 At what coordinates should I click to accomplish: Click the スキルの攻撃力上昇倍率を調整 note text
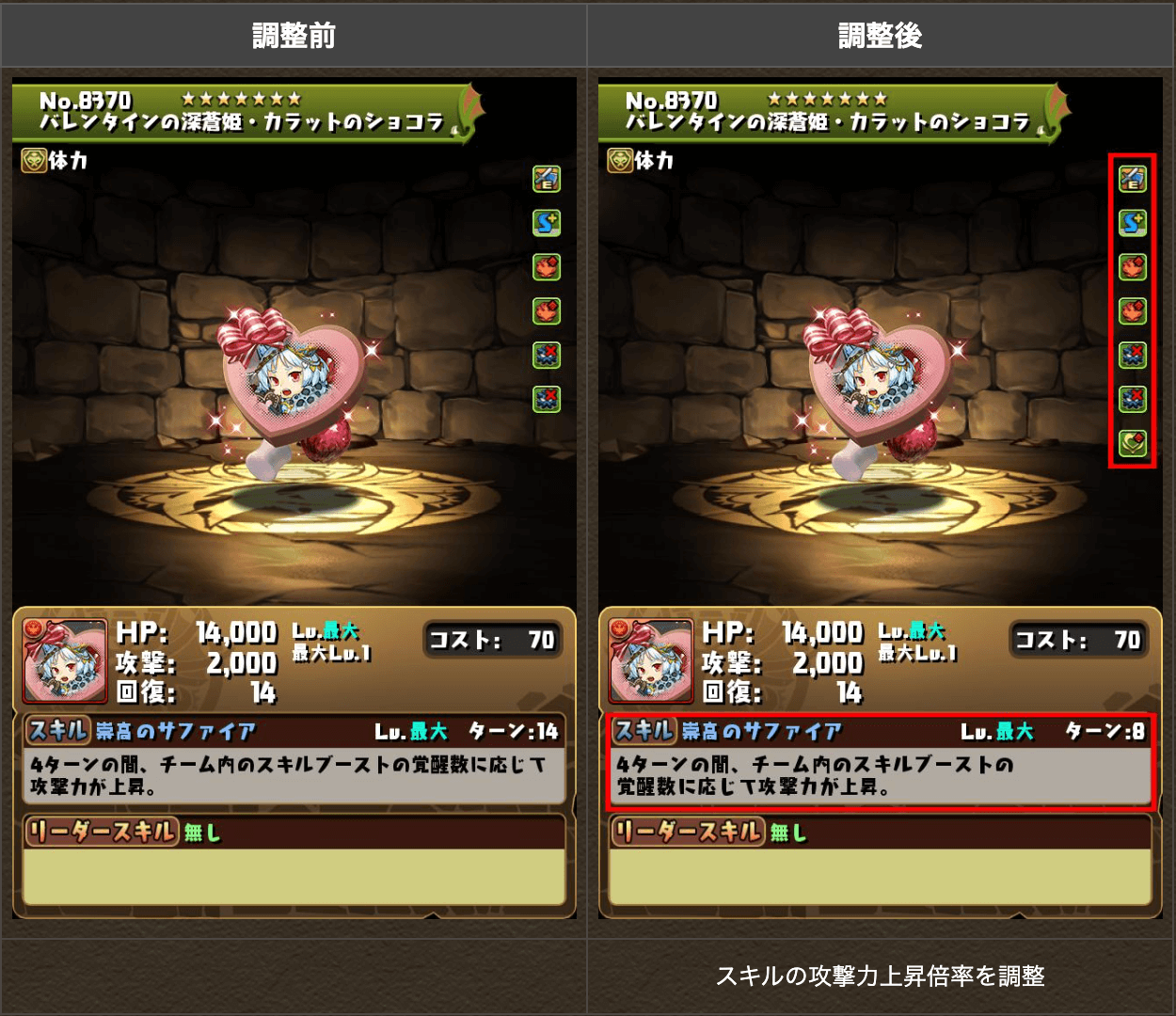coord(881,976)
